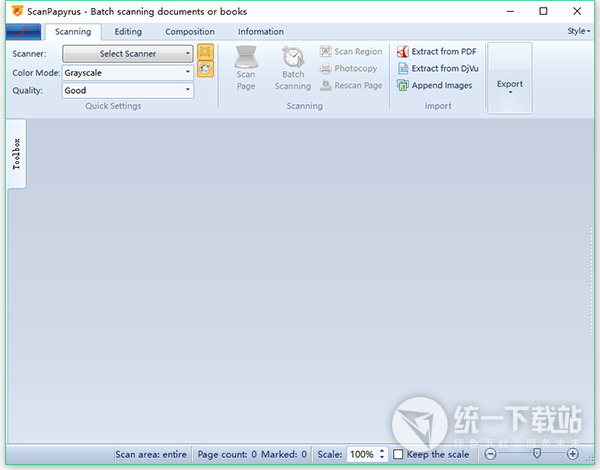Click the Extract from PDF icon

(403, 51)
